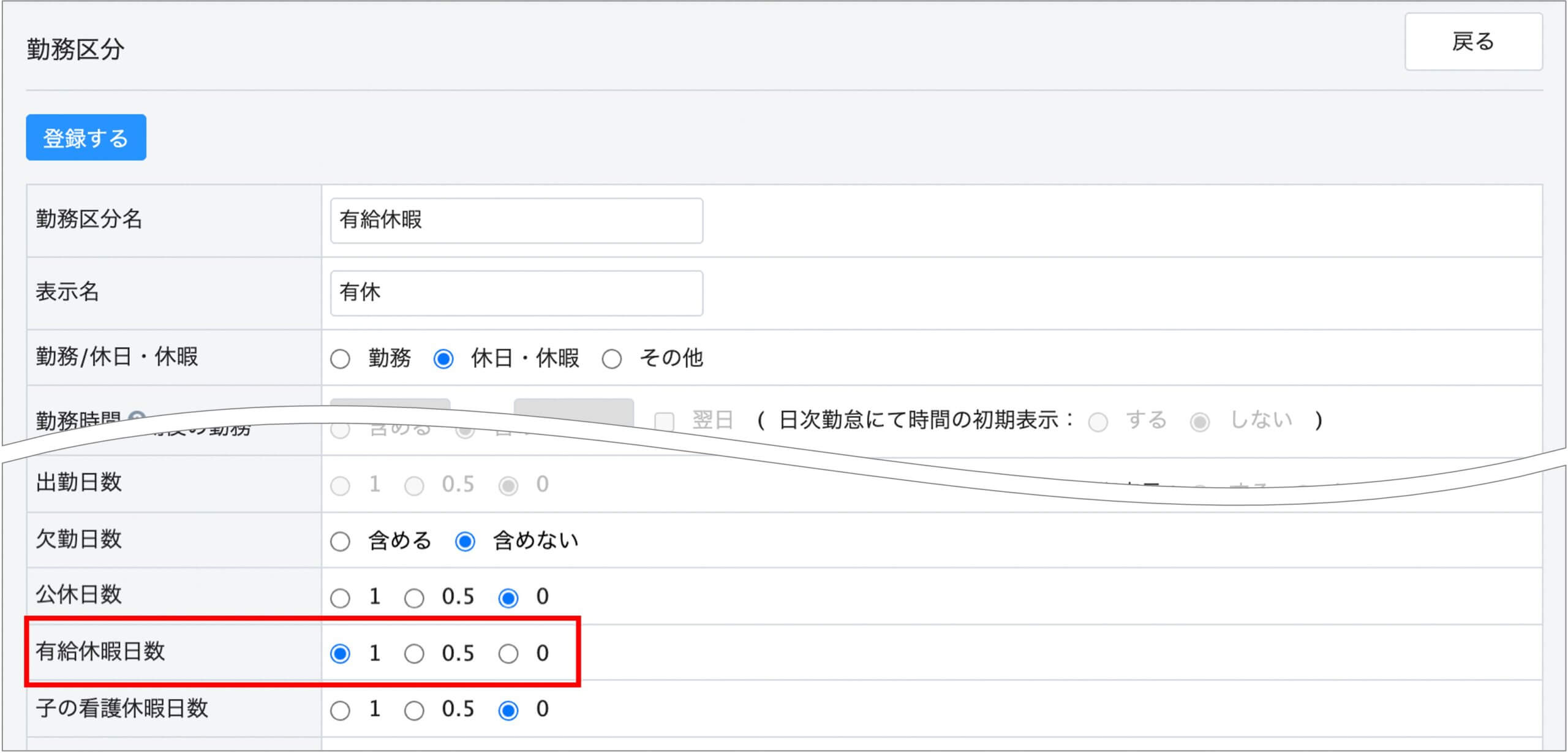The image size is (1568, 753).
Task: Set 有給休暇日数 to 0.5
Action: [x=414, y=654]
